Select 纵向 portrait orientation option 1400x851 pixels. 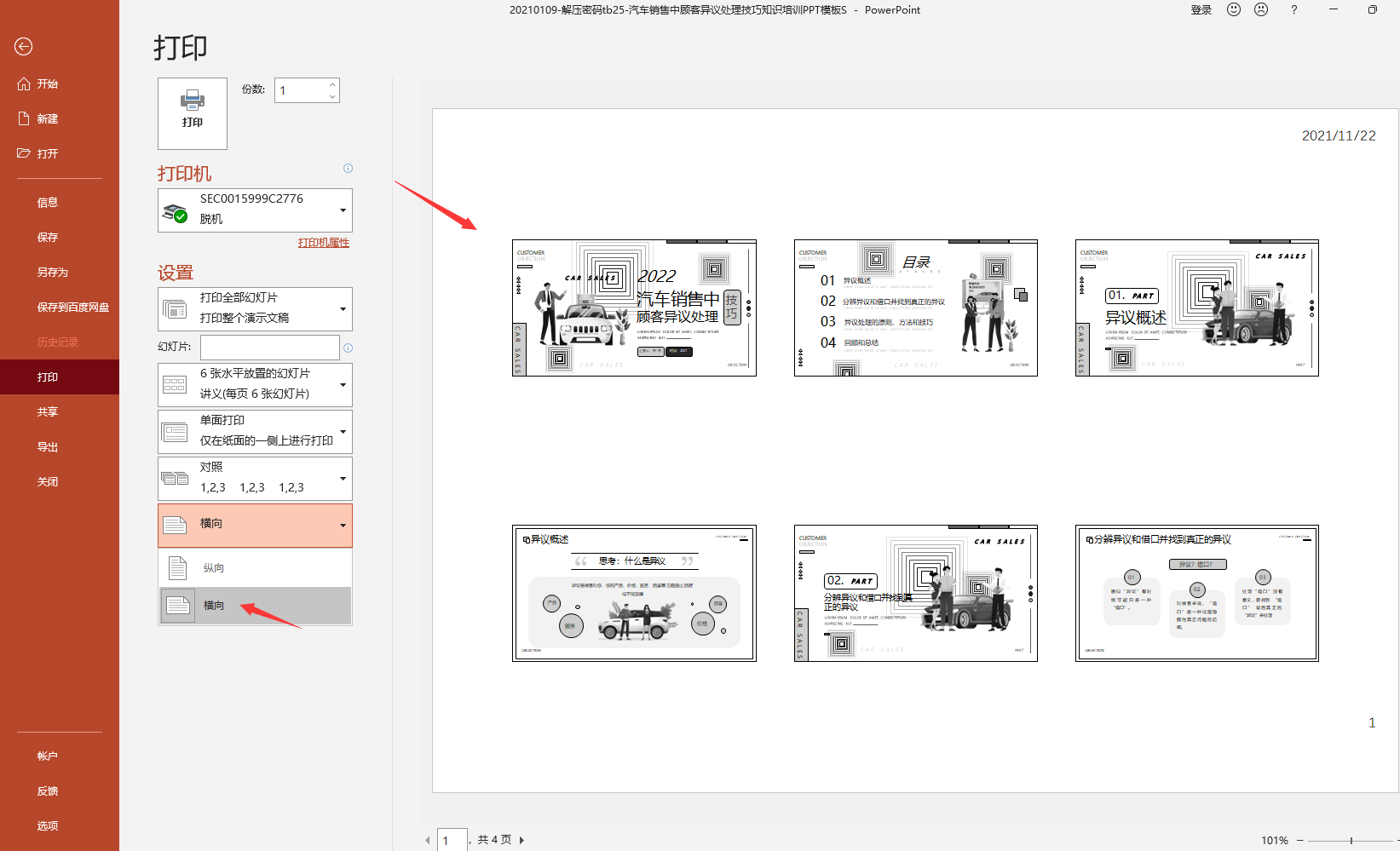pyautogui.click(x=255, y=567)
